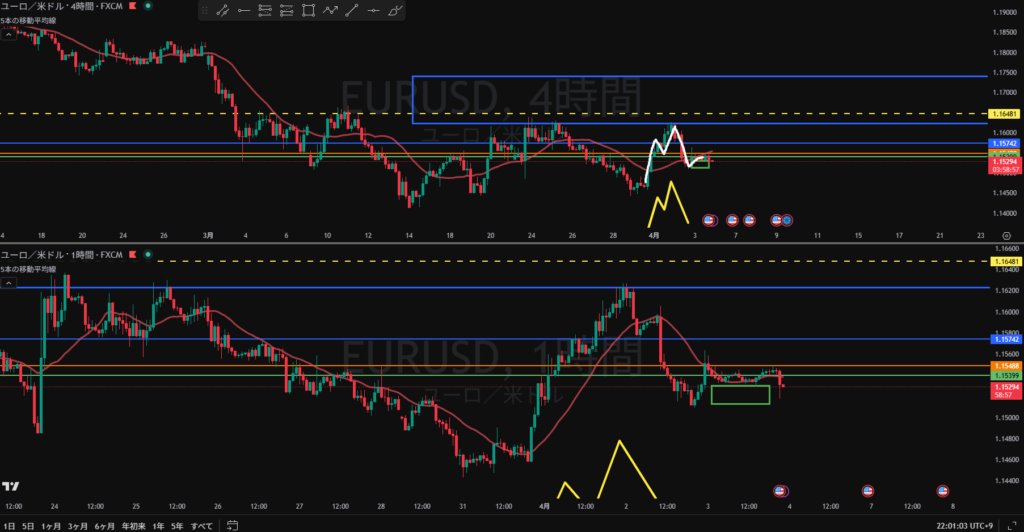The width and height of the screenshot is (1024, 532).
Task: Select the すべて time range
Action: click(201, 525)
